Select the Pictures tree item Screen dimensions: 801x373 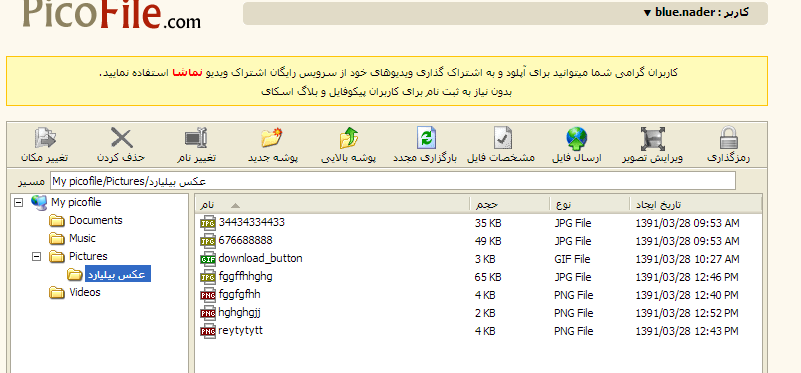(88, 256)
